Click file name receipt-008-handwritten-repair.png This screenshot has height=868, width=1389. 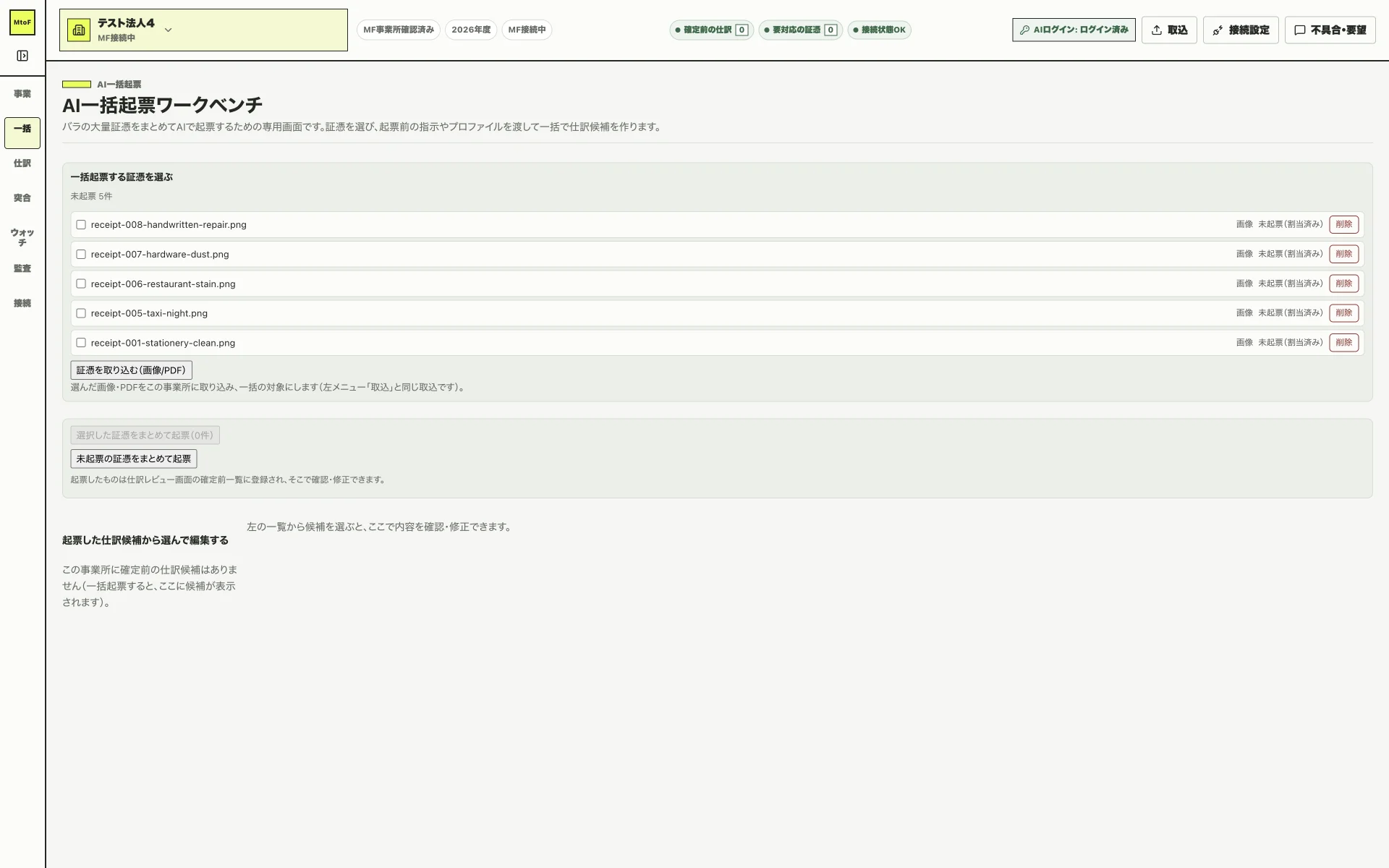tap(169, 225)
